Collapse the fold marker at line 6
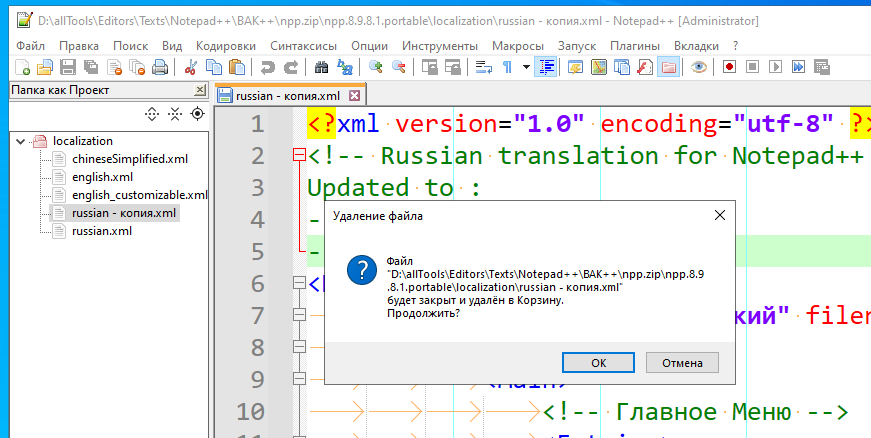The image size is (871, 438). (x=299, y=284)
